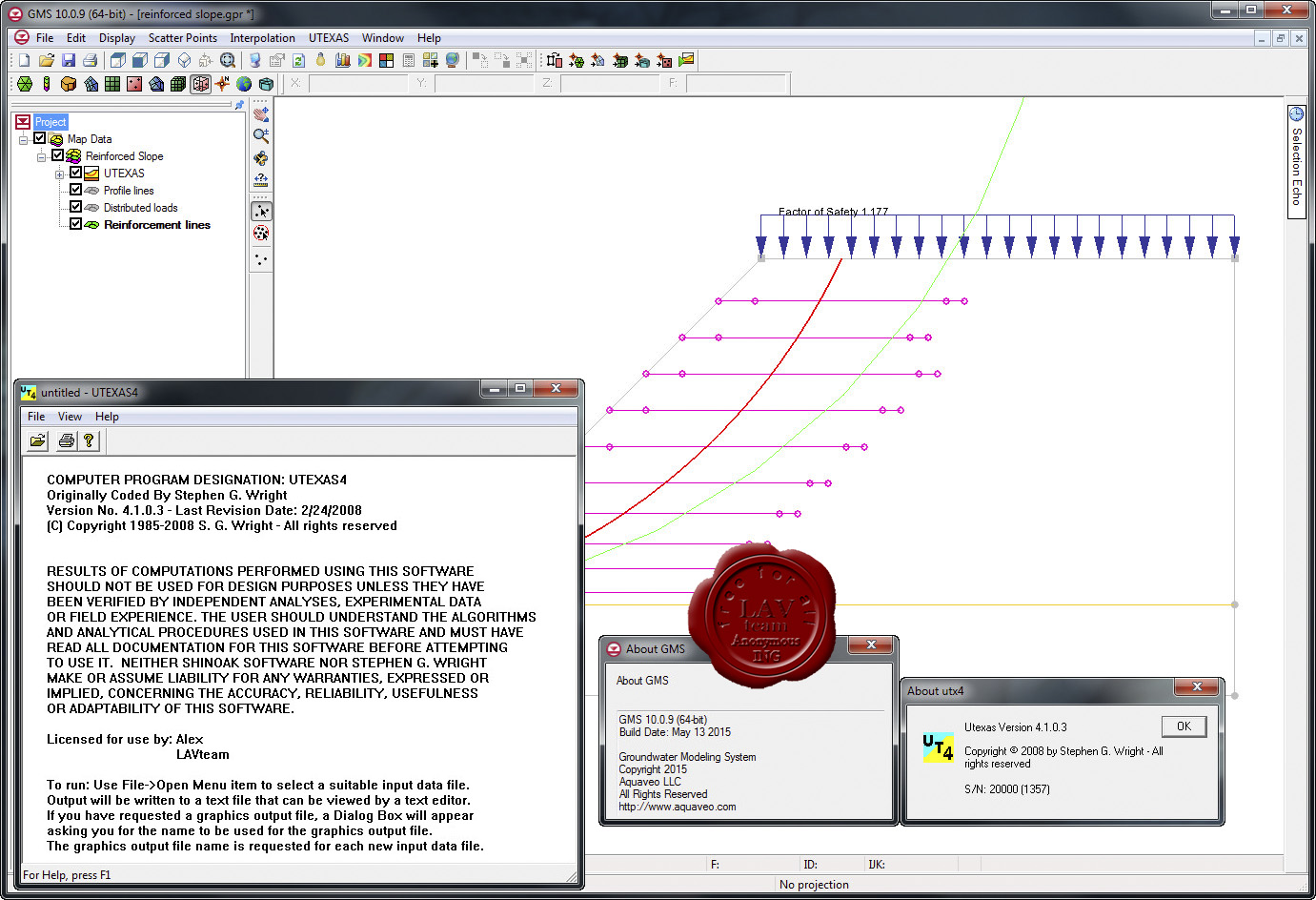Select the GIS module globe icon

[244, 84]
